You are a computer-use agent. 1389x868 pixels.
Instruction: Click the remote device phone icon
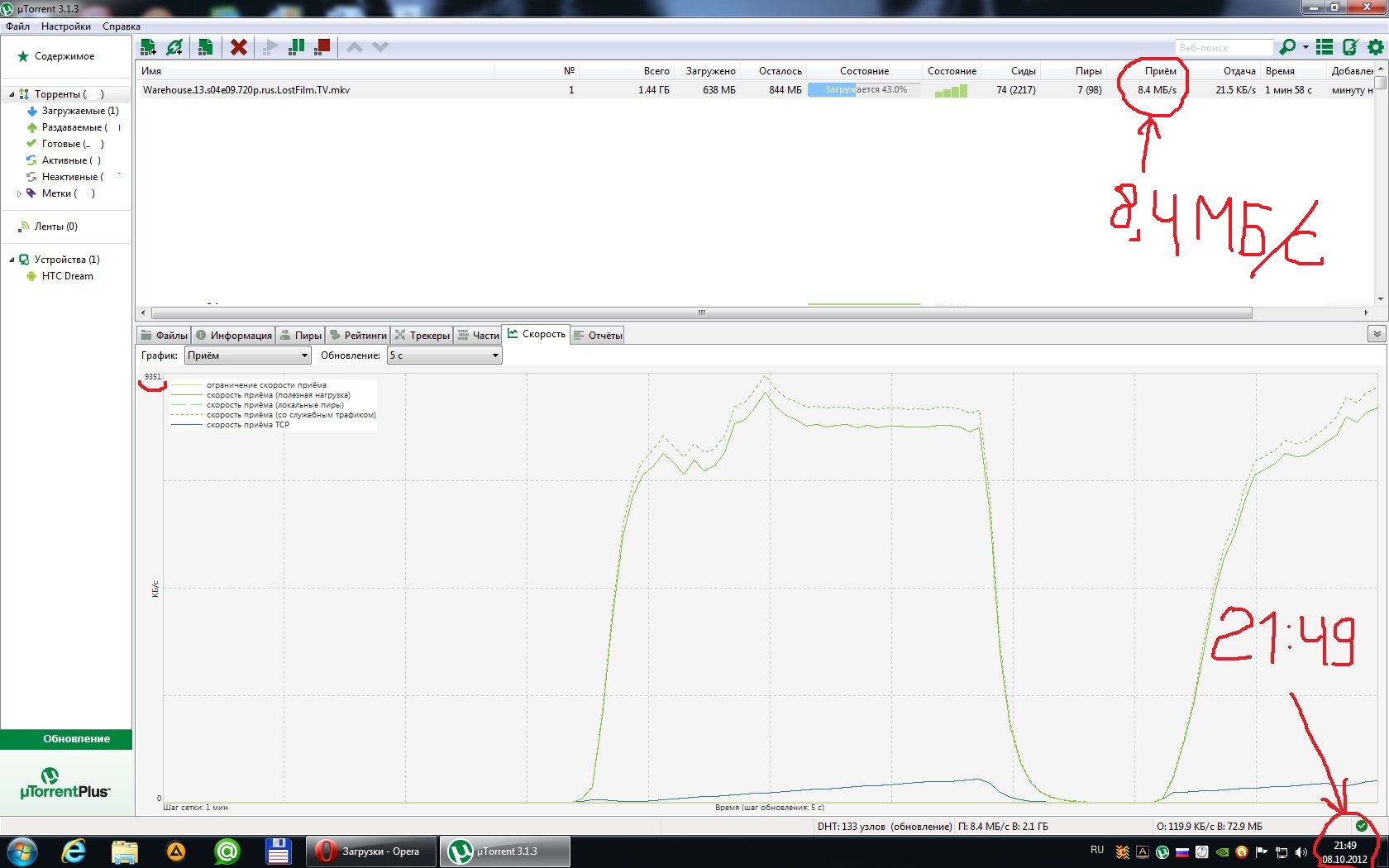[1350, 47]
